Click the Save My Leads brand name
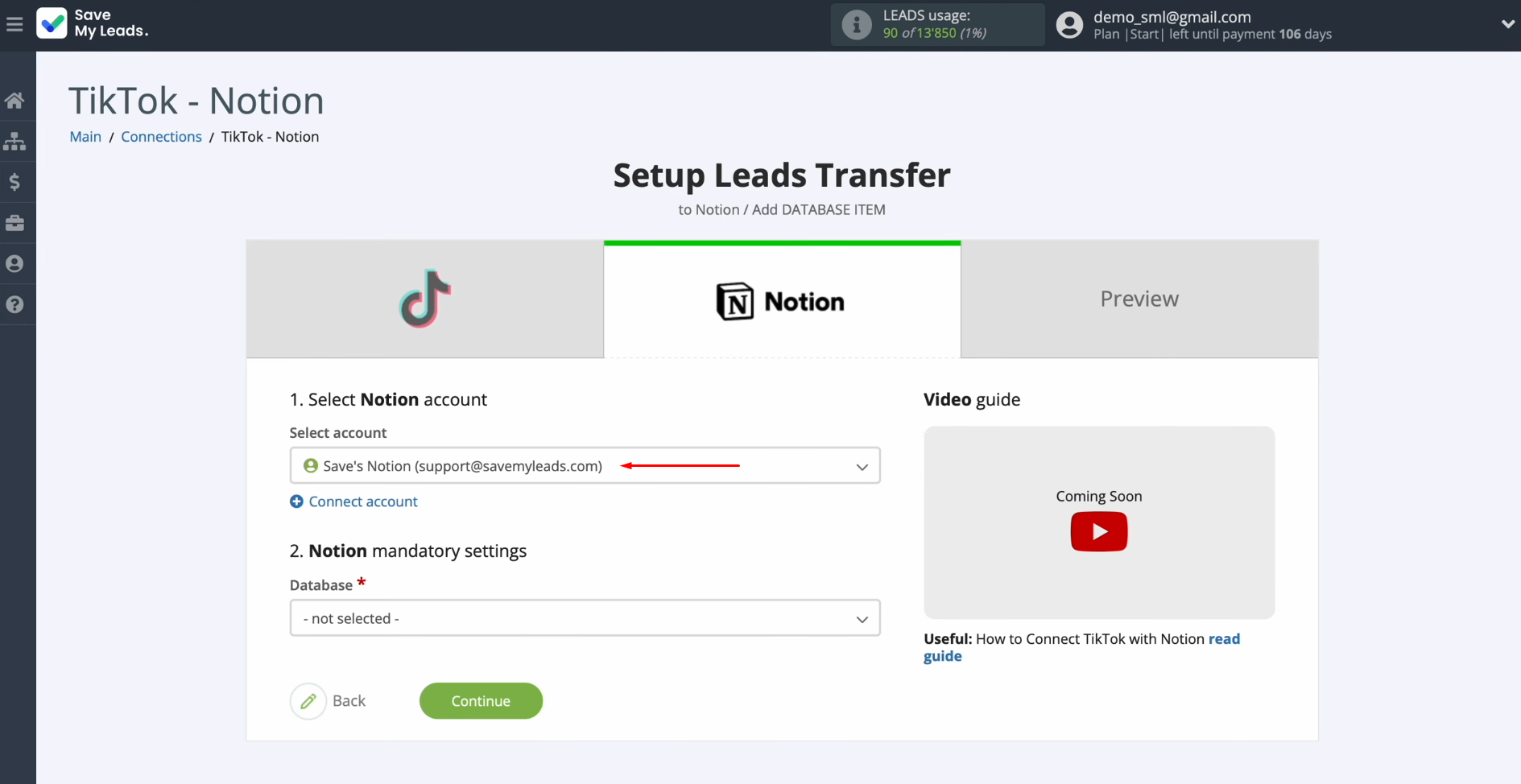Screen dimensions: 1521x784 coord(111,23)
